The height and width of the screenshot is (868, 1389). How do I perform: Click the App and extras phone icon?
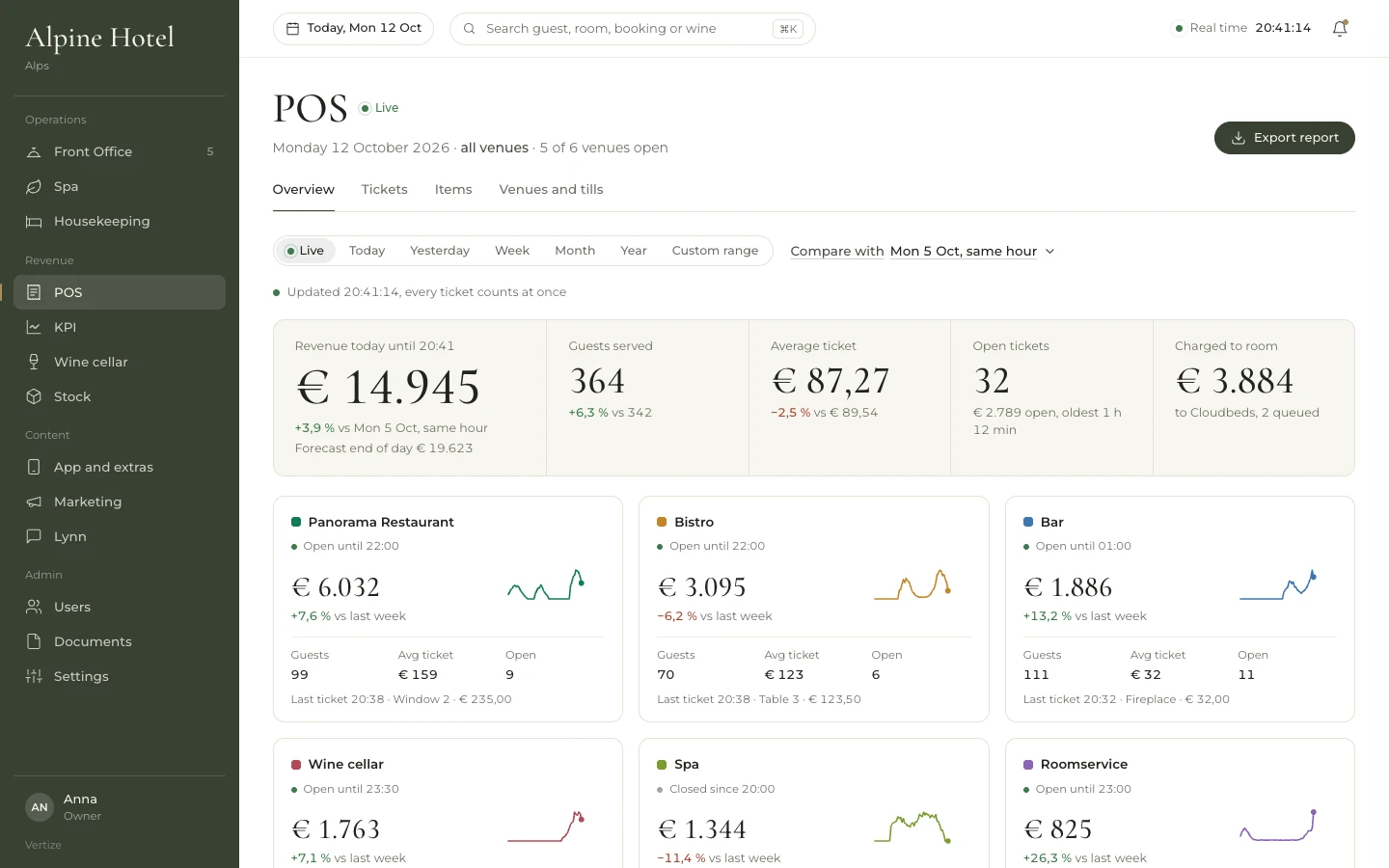click(x=34, y=467)
